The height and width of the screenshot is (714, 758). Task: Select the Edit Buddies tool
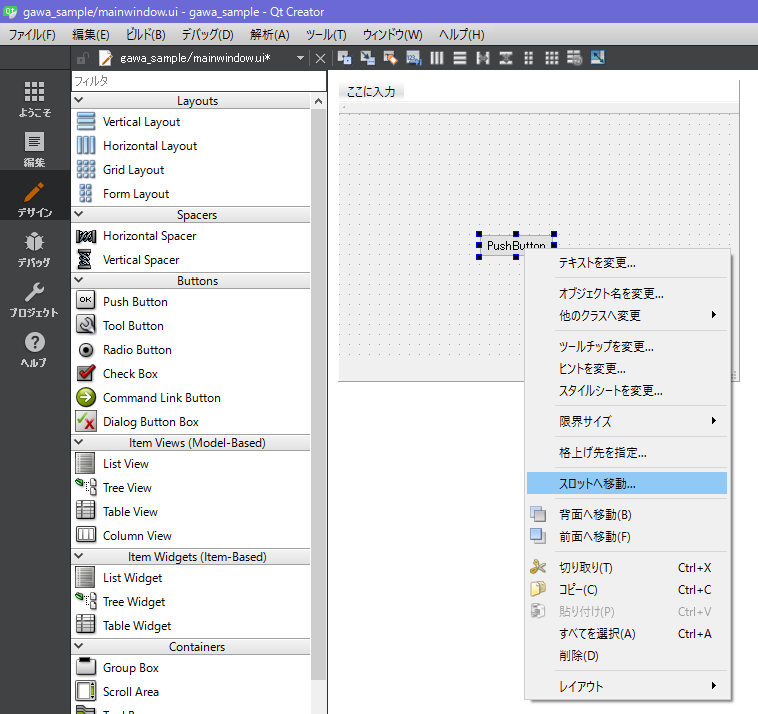(x=391, y=58)
